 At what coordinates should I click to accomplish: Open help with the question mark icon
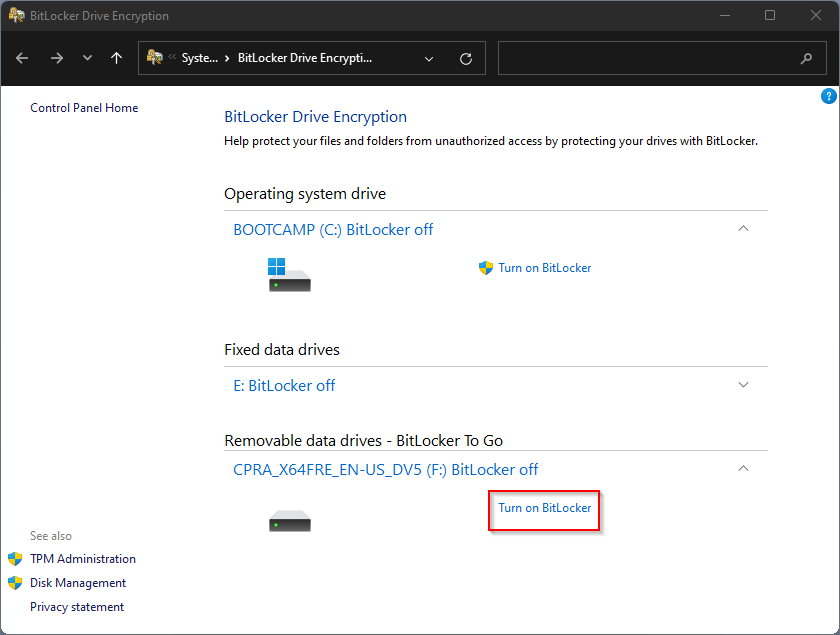pos(828,96)
